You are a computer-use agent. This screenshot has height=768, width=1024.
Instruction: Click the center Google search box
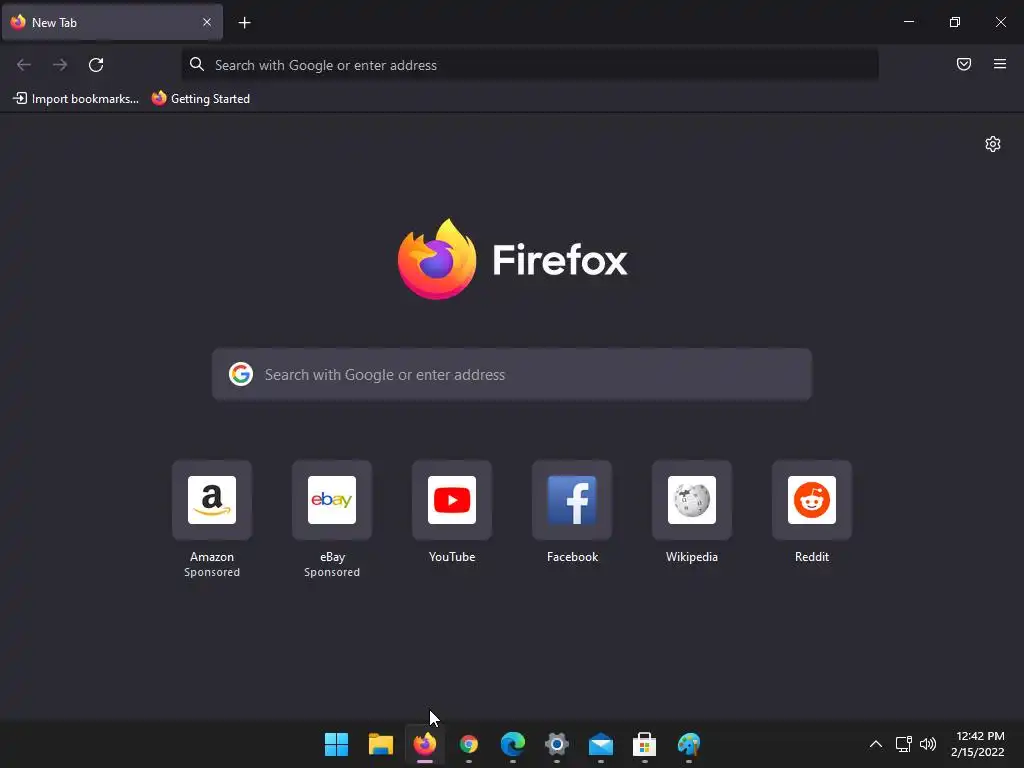coord(512,374)
